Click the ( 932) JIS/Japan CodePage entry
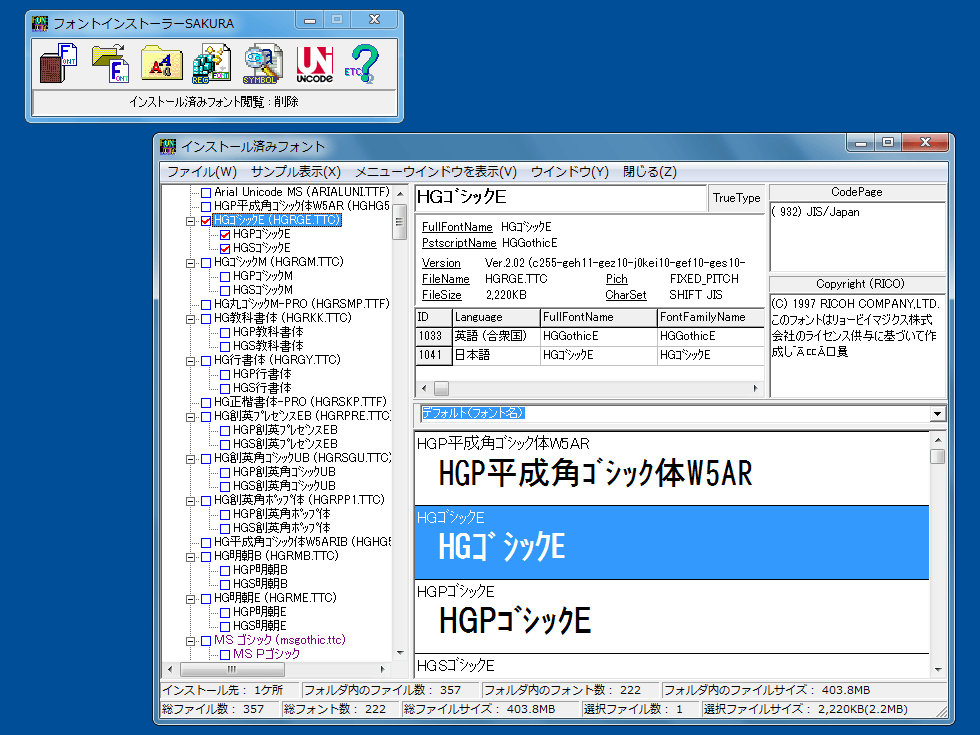The height and width of the screenshot is (735, 980). click(815, 212)
